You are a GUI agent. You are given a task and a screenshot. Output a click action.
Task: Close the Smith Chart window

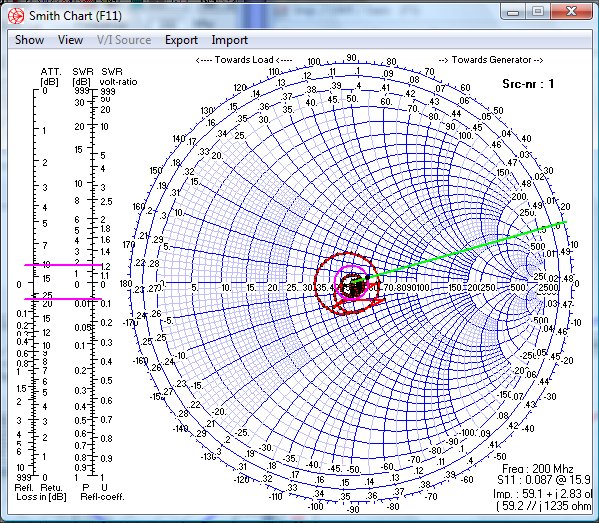[x=571, y=12]
